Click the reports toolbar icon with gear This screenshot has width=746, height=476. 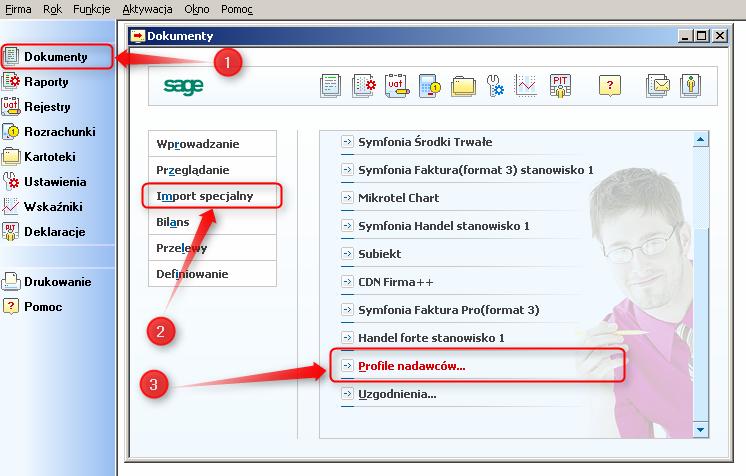pyautogui.click(x=364, y=86)
